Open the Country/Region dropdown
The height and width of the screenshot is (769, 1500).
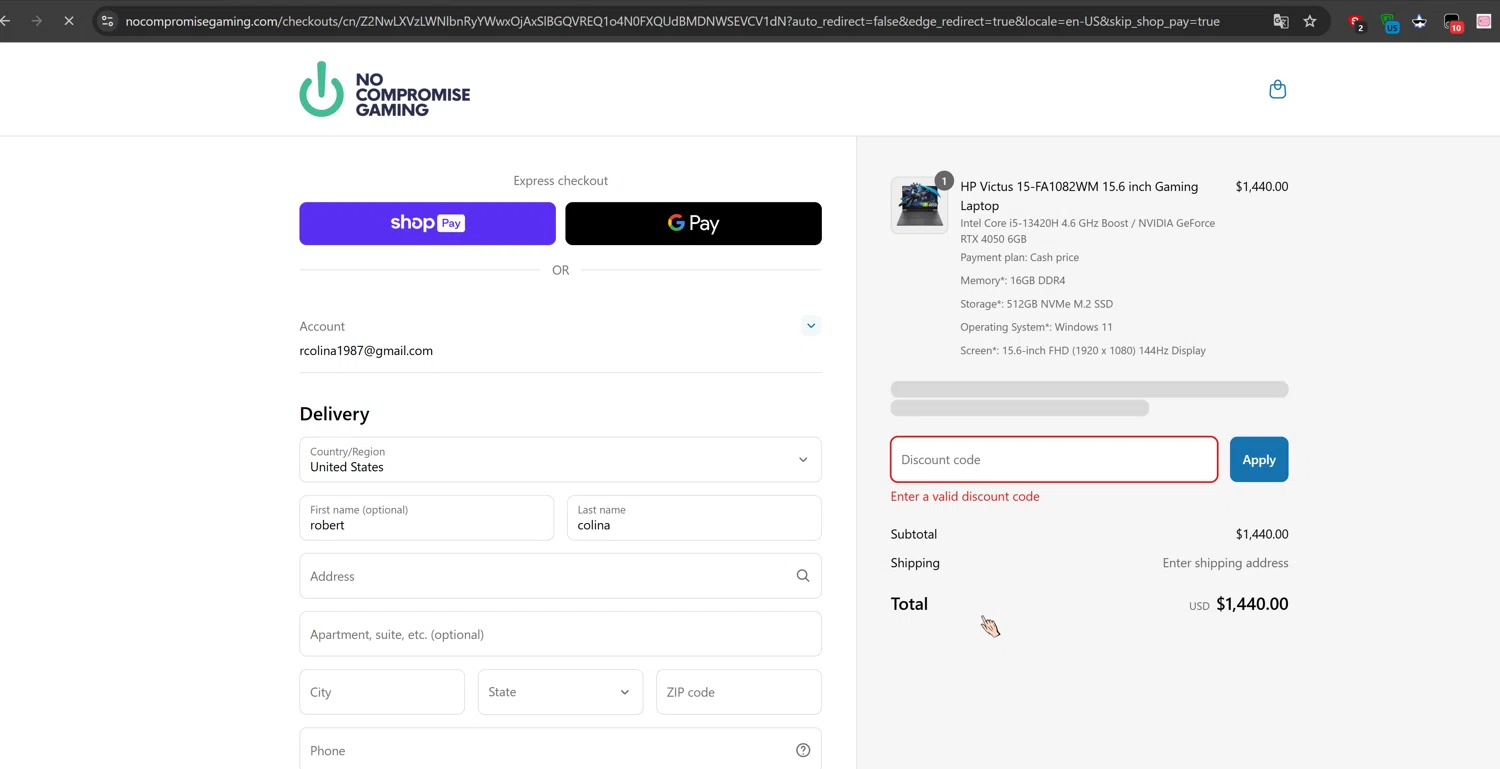[x=560, y=460]
